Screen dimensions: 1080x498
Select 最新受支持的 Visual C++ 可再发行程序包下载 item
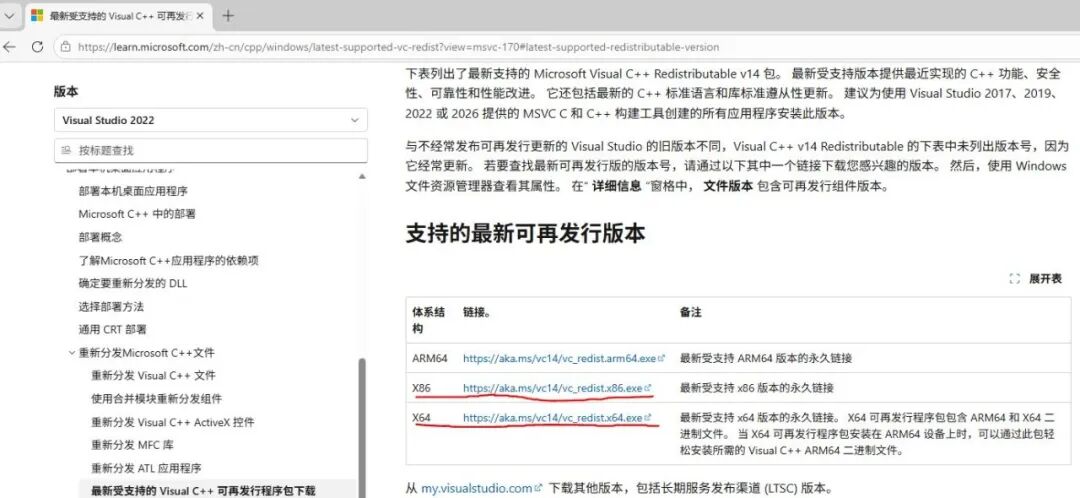(202, 490)
